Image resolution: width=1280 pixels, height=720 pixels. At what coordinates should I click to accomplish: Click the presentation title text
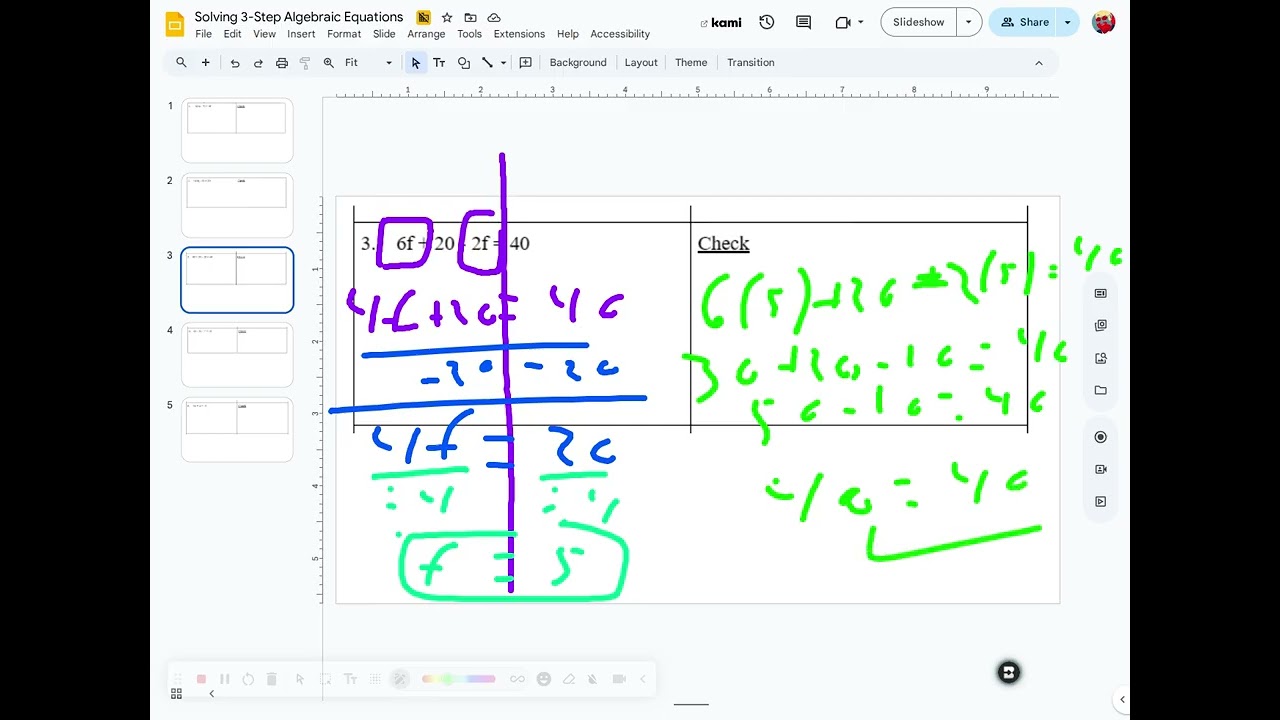(299, 17)
